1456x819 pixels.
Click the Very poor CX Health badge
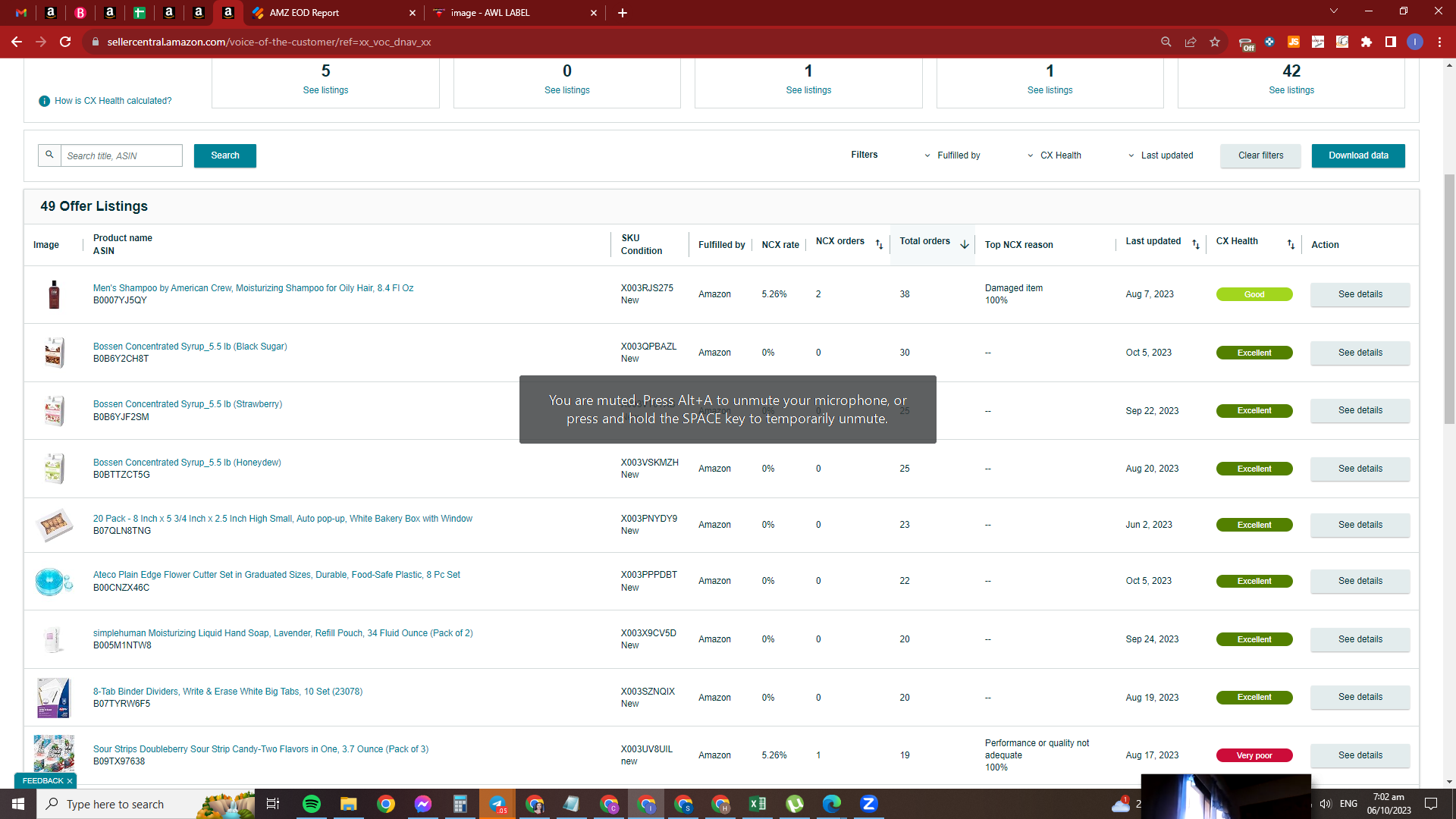coord(1254,755)
